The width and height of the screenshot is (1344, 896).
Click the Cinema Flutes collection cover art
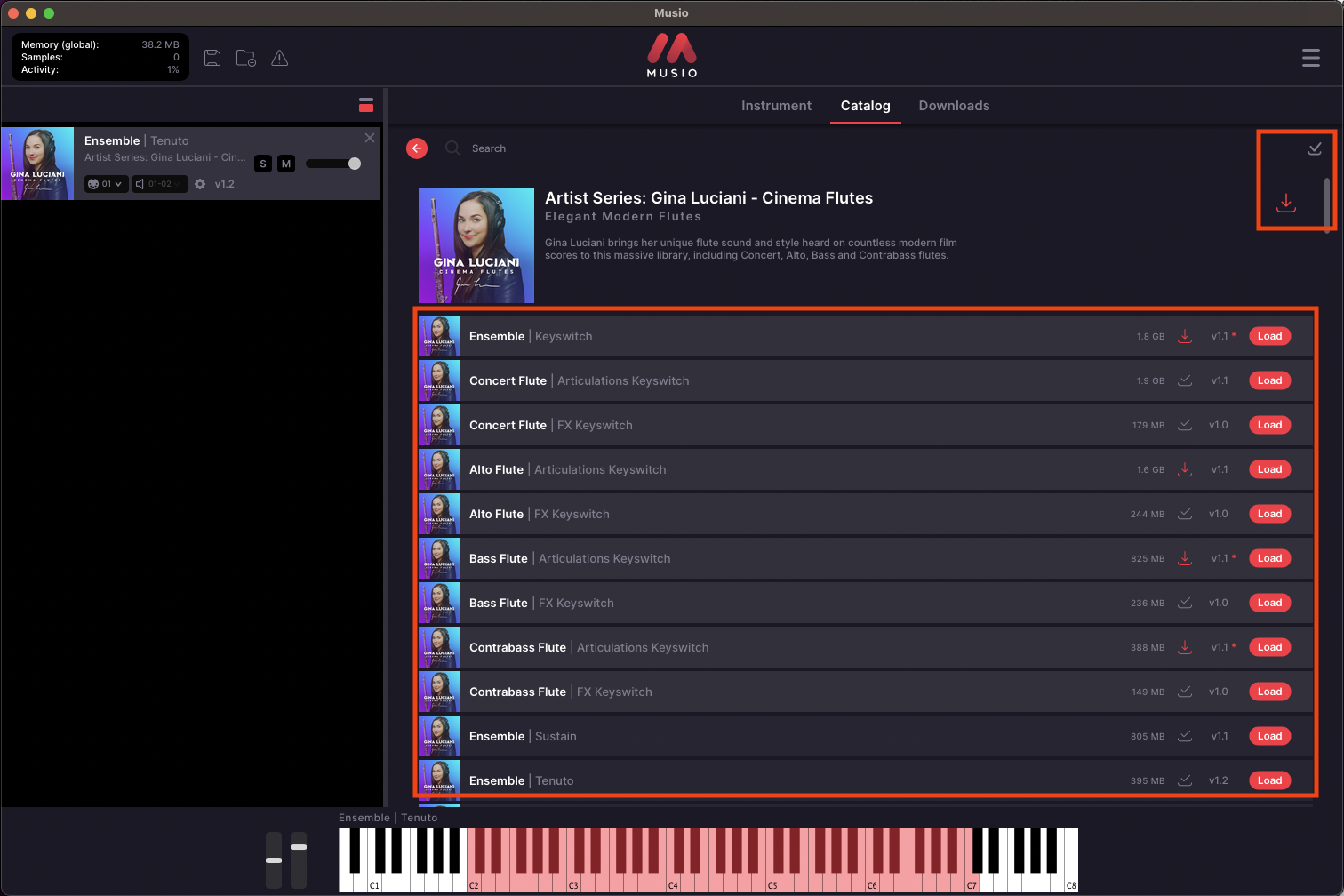[x=476, y=245]
